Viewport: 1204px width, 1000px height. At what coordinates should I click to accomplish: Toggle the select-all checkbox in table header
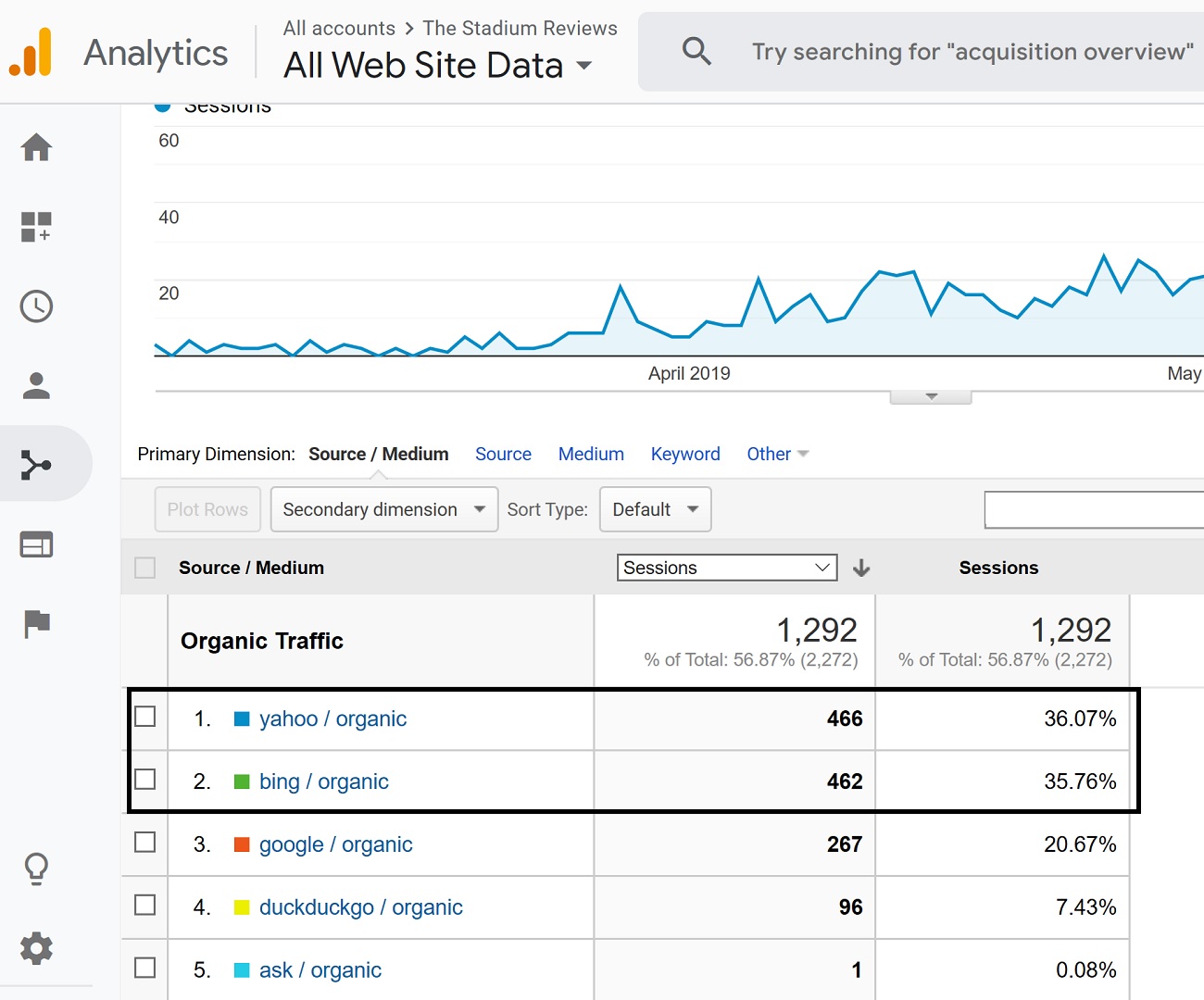pos(145,568)
